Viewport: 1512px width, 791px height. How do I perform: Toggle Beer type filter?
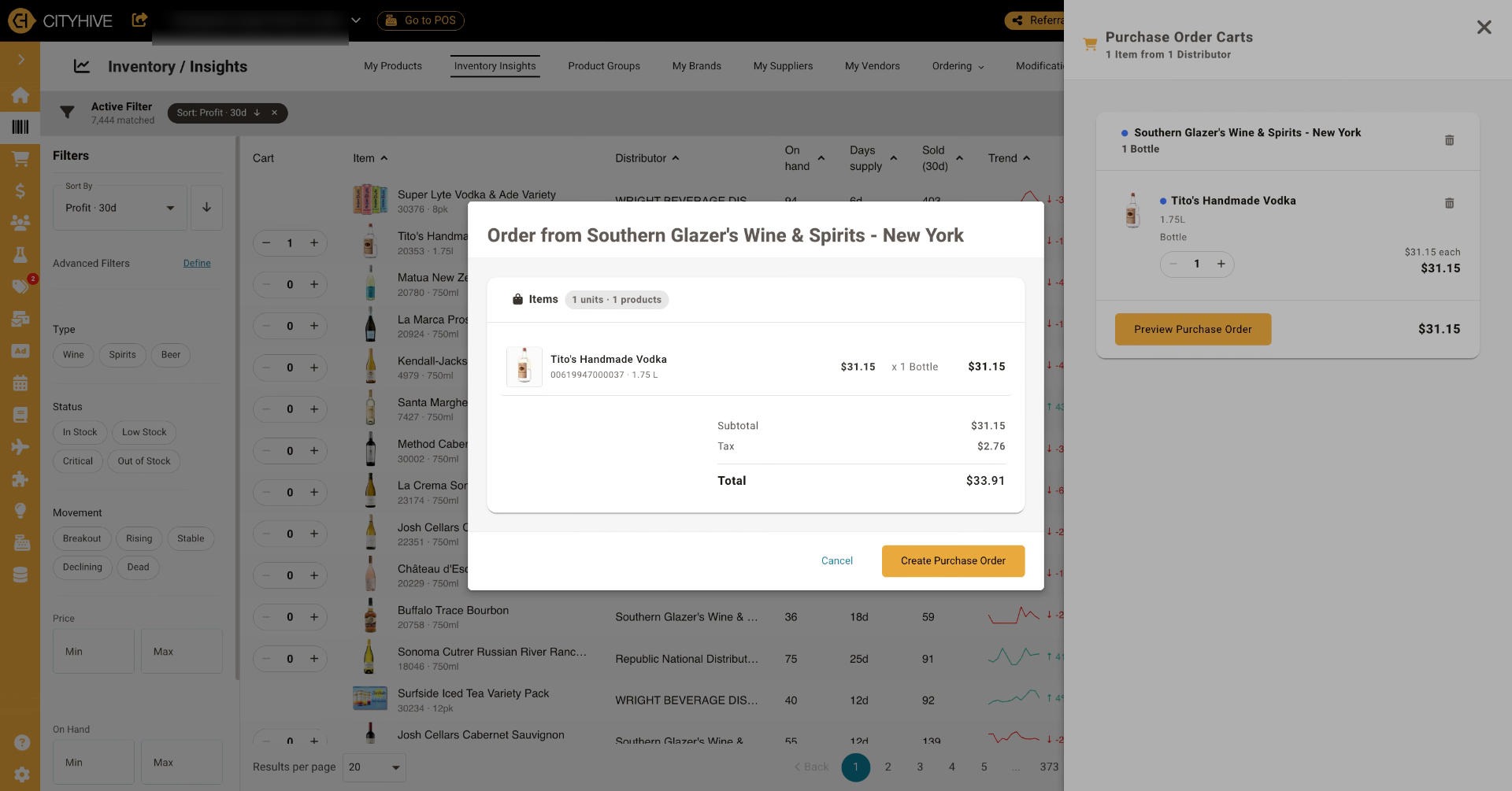[171, 355]
